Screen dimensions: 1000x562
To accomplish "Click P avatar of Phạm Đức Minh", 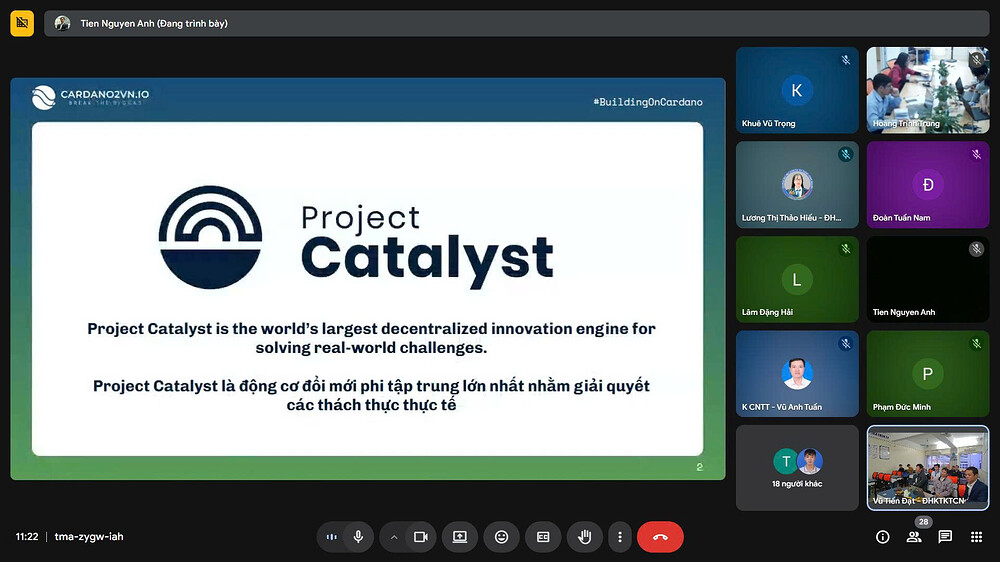I will pos(928,374).
